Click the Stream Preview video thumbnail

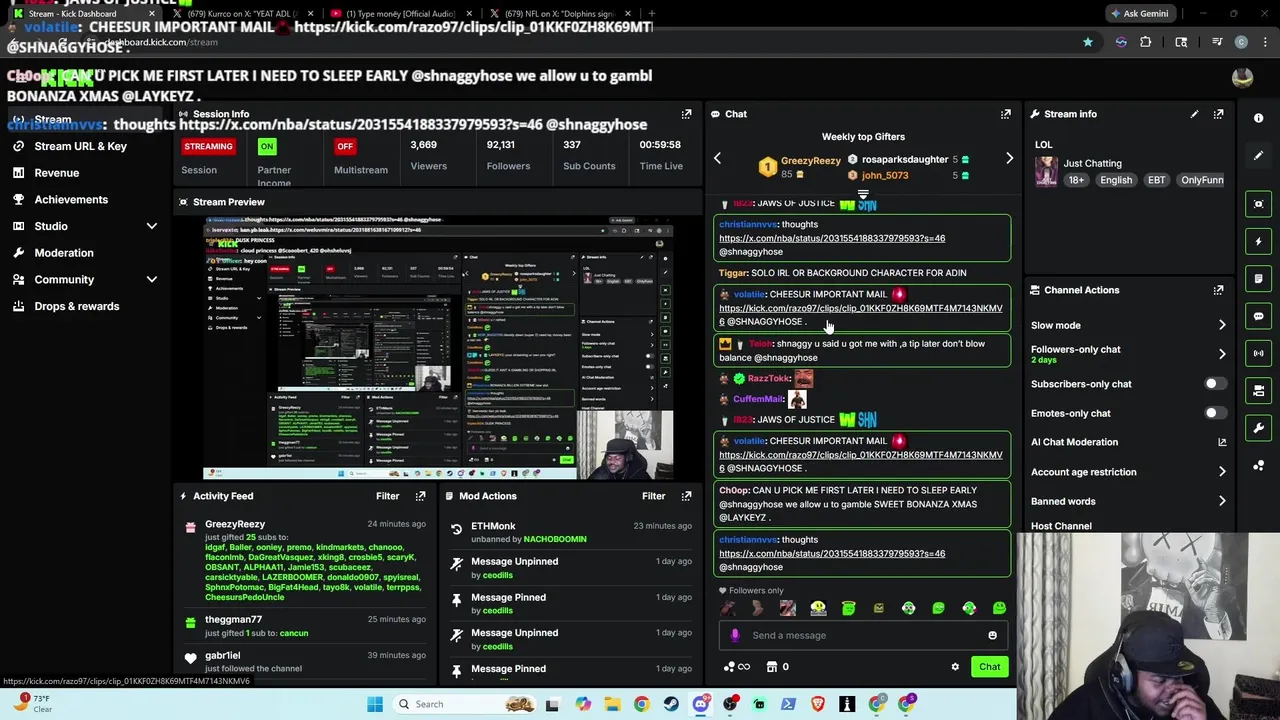(439, 348)
